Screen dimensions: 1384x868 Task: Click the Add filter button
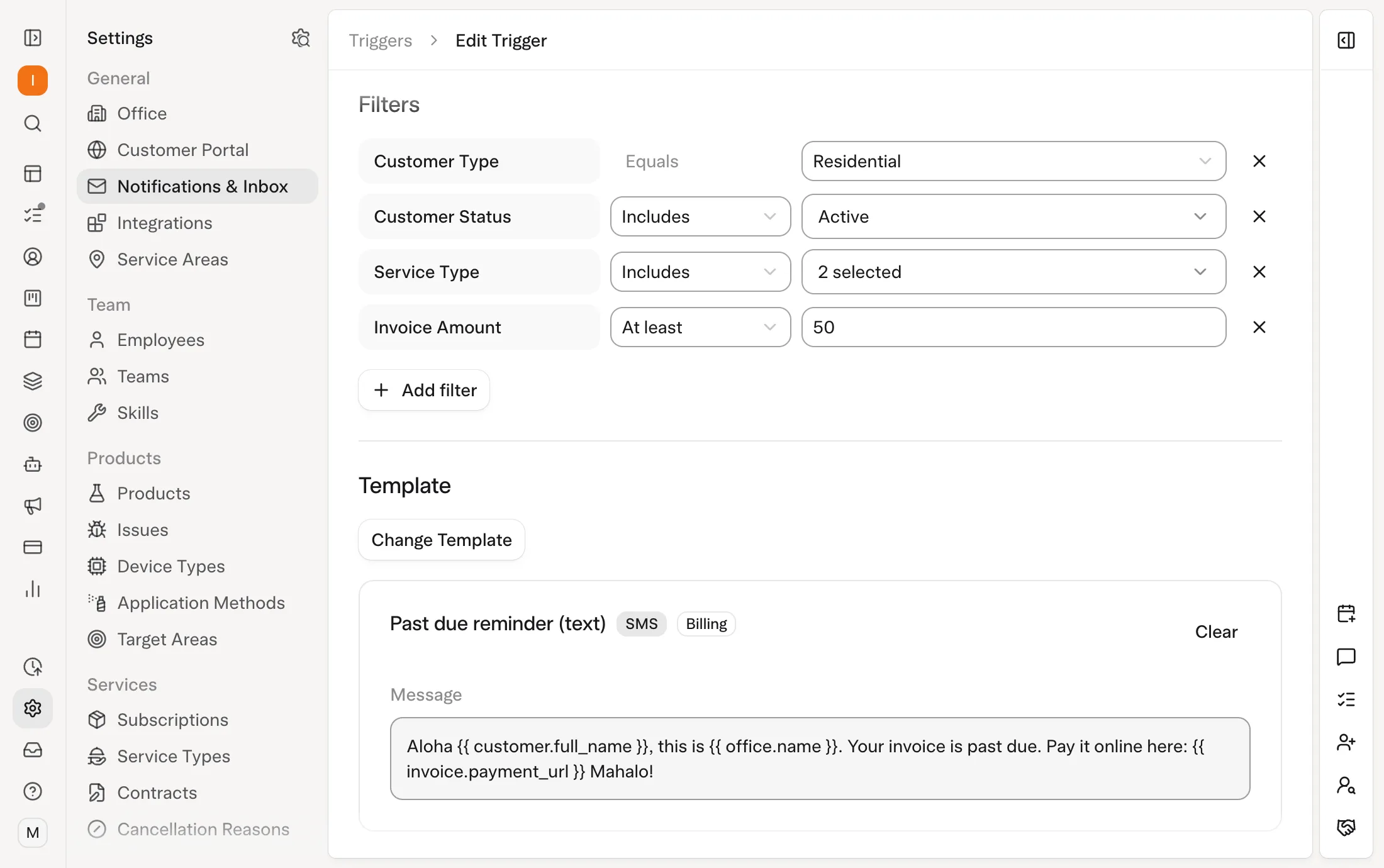click(424, 390)
